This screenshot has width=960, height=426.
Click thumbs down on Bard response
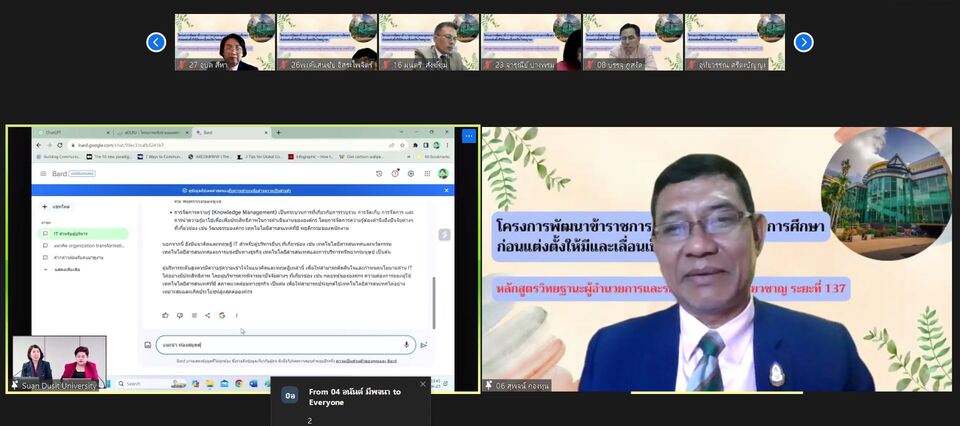tap(179, 315)
